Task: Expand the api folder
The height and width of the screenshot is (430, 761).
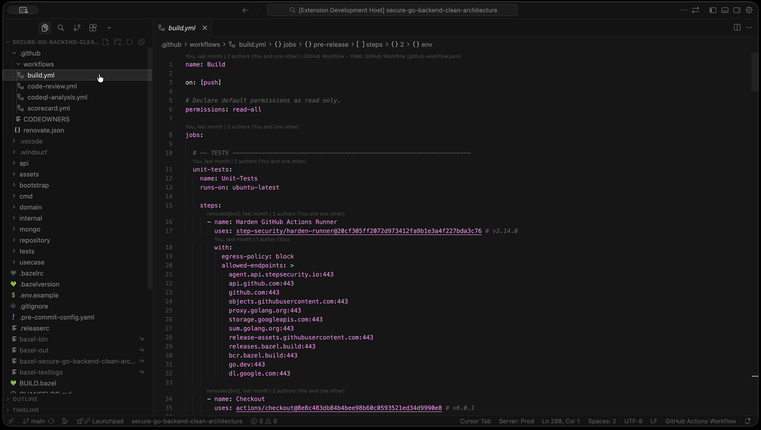Action: point(78,163)
